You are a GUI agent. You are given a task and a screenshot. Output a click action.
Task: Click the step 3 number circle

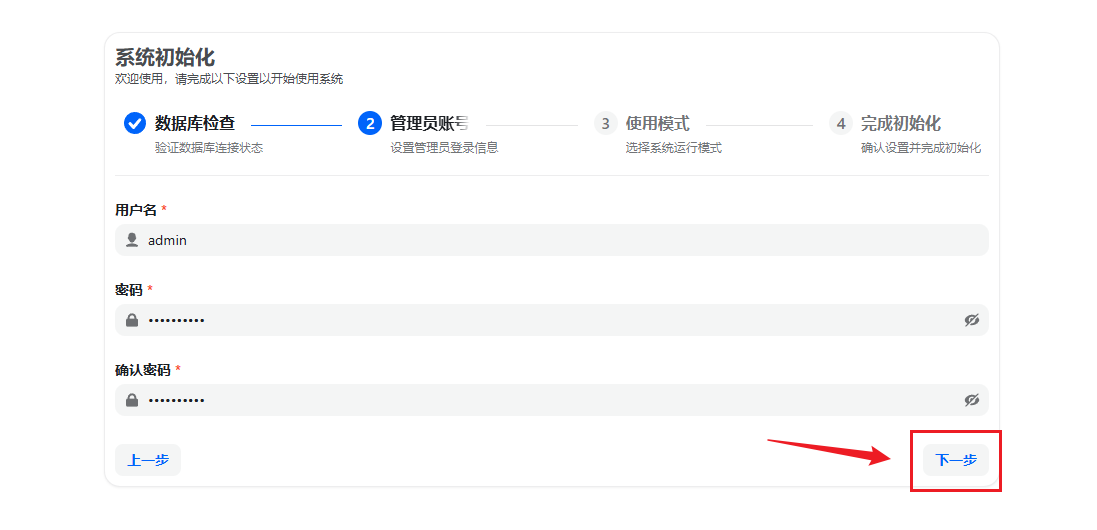[605, 123]
